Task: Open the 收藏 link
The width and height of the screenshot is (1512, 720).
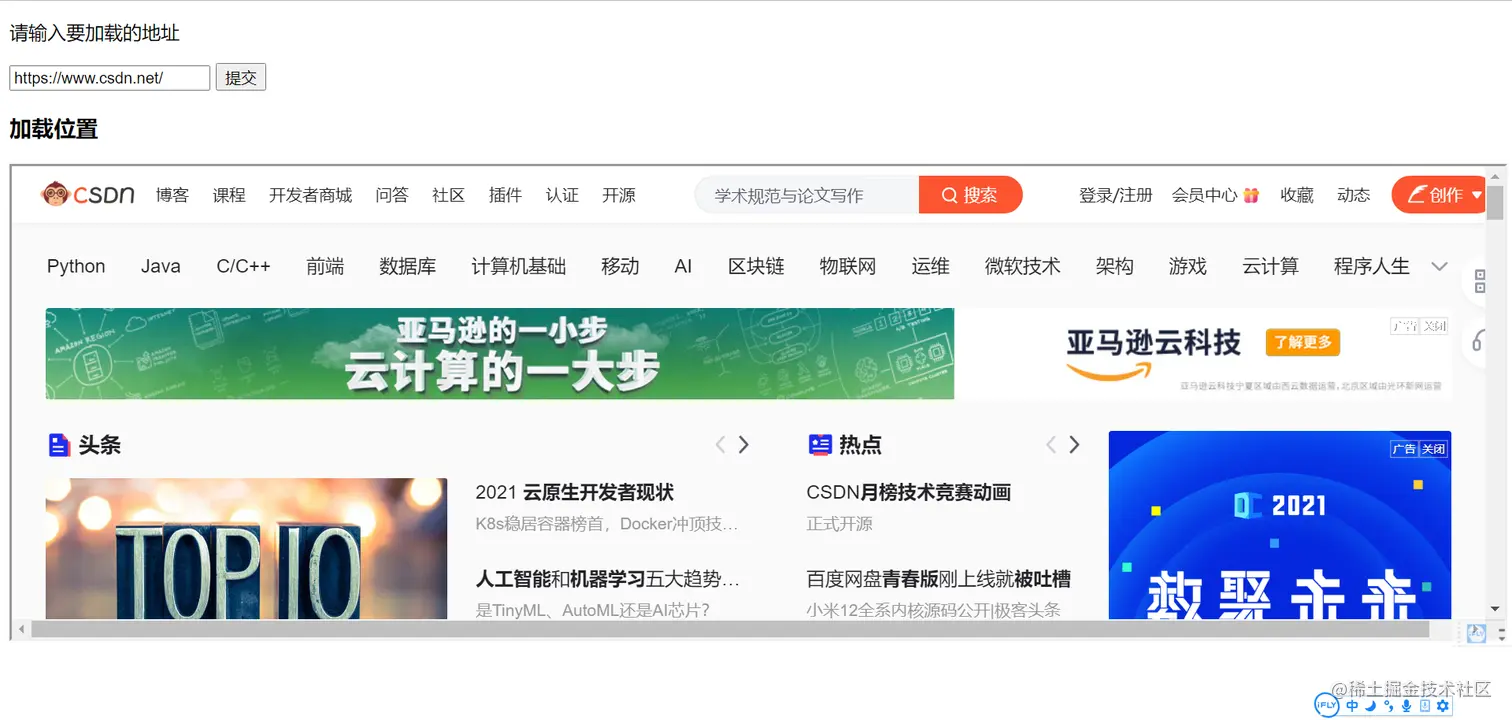Action: coord(1297,195)
